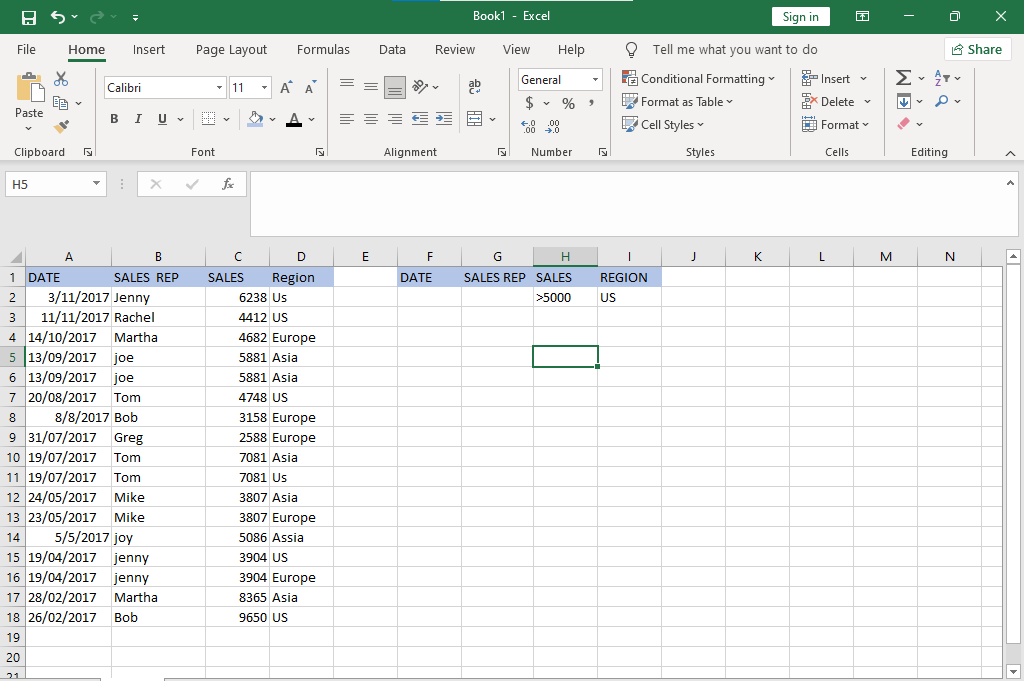
Task: Click the Sign in button
Action: click(800, 17)
